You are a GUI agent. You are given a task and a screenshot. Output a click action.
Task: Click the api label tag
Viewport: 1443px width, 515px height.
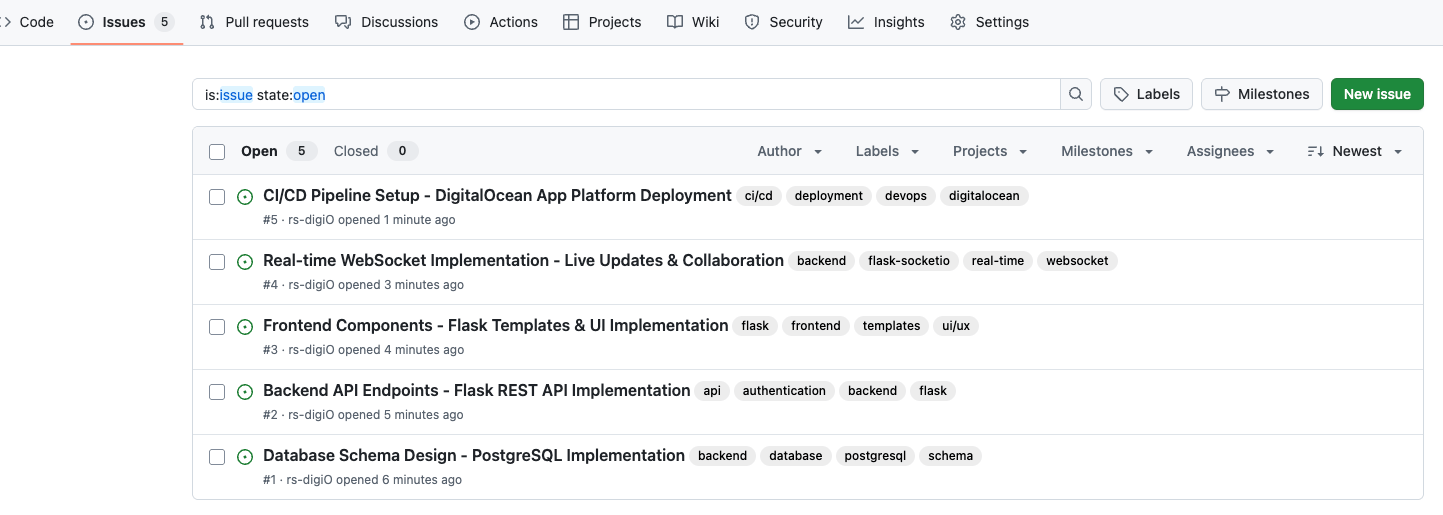[x=712, y=391]
